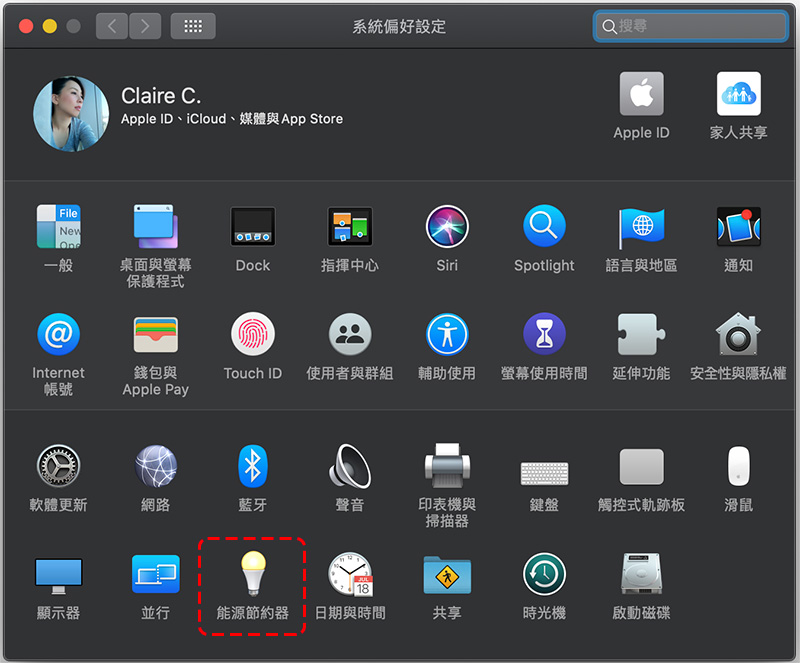This screenshot has height=663, width=800.
Task: Open 鍵盤 (Keyboard) preferences
Action: click(x=544, y=473)
